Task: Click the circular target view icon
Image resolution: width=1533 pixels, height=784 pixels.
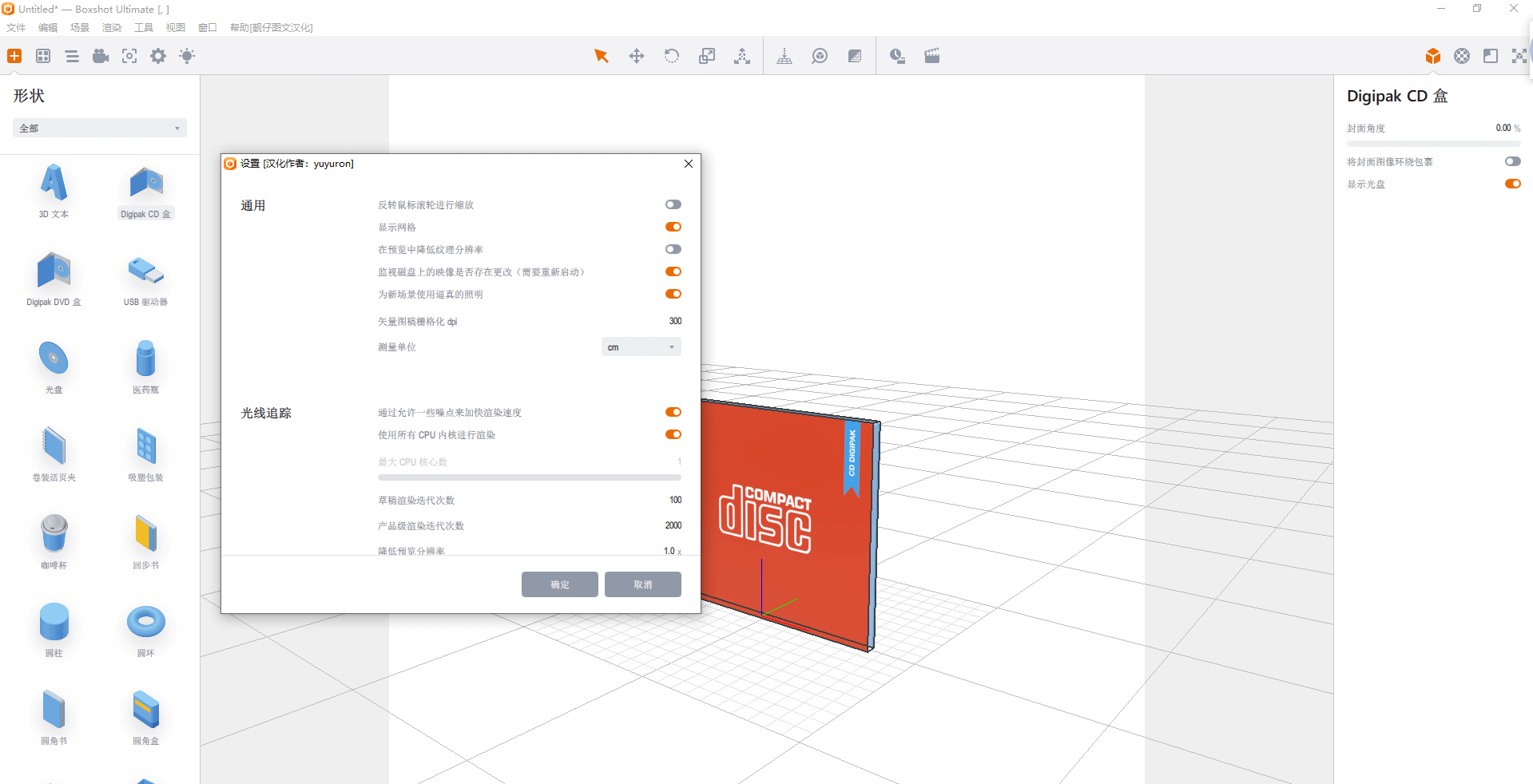Action: pos(820,56)
